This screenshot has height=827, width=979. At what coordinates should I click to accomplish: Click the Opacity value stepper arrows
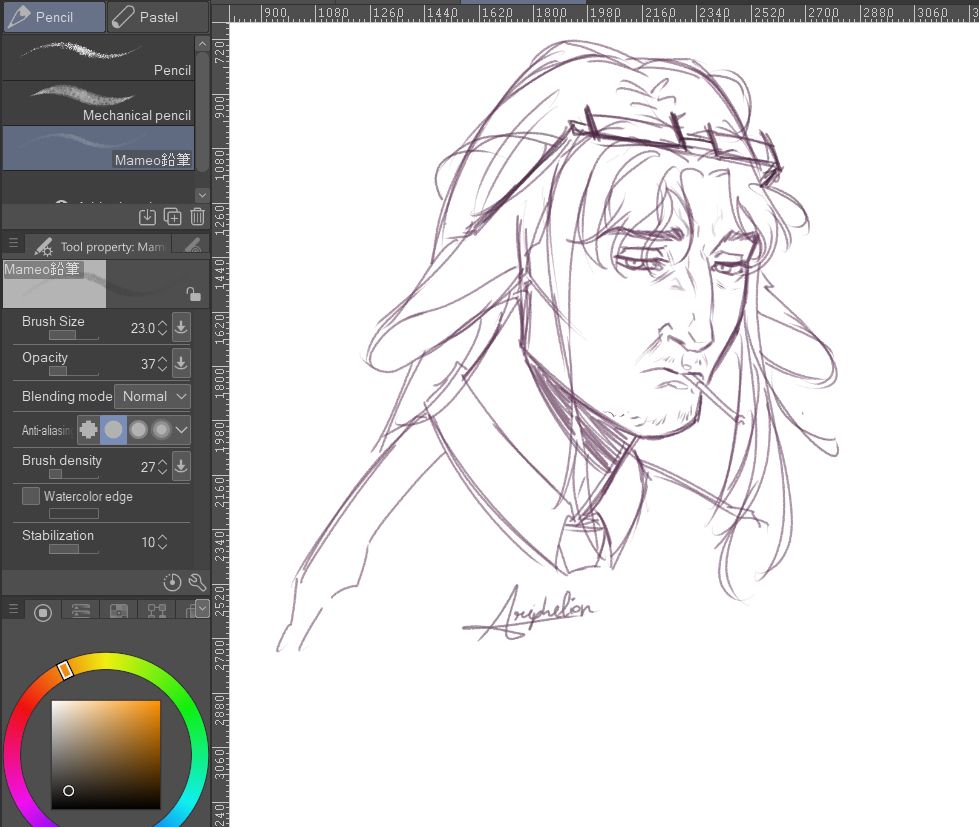(x=162, y=364)
